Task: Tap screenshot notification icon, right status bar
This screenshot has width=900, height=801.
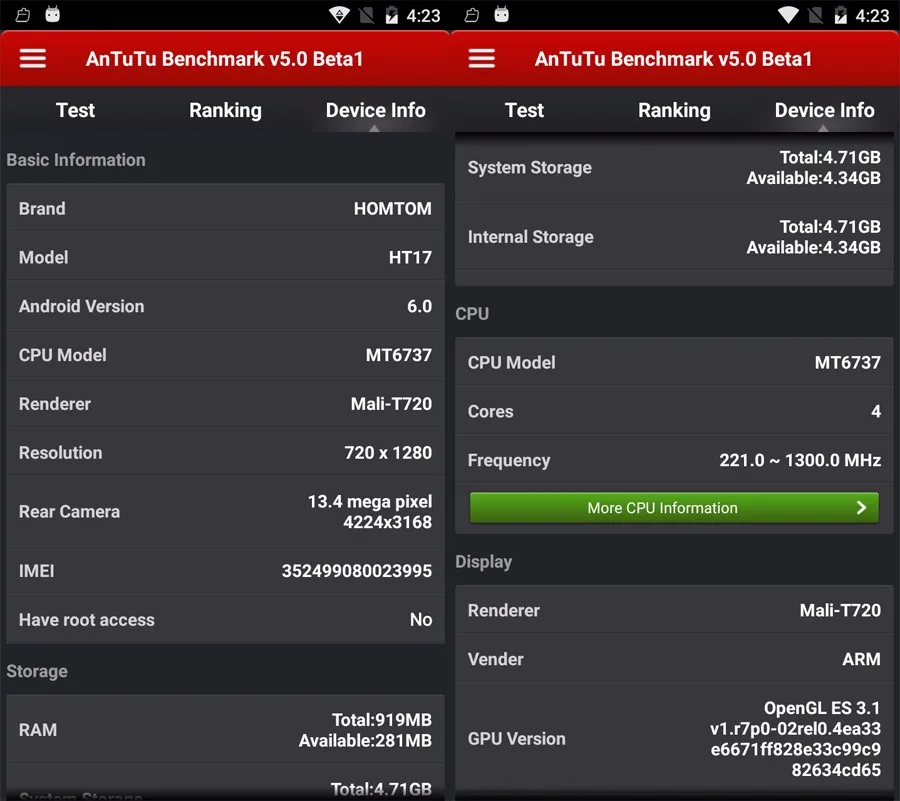Action: tap(472, 15)
